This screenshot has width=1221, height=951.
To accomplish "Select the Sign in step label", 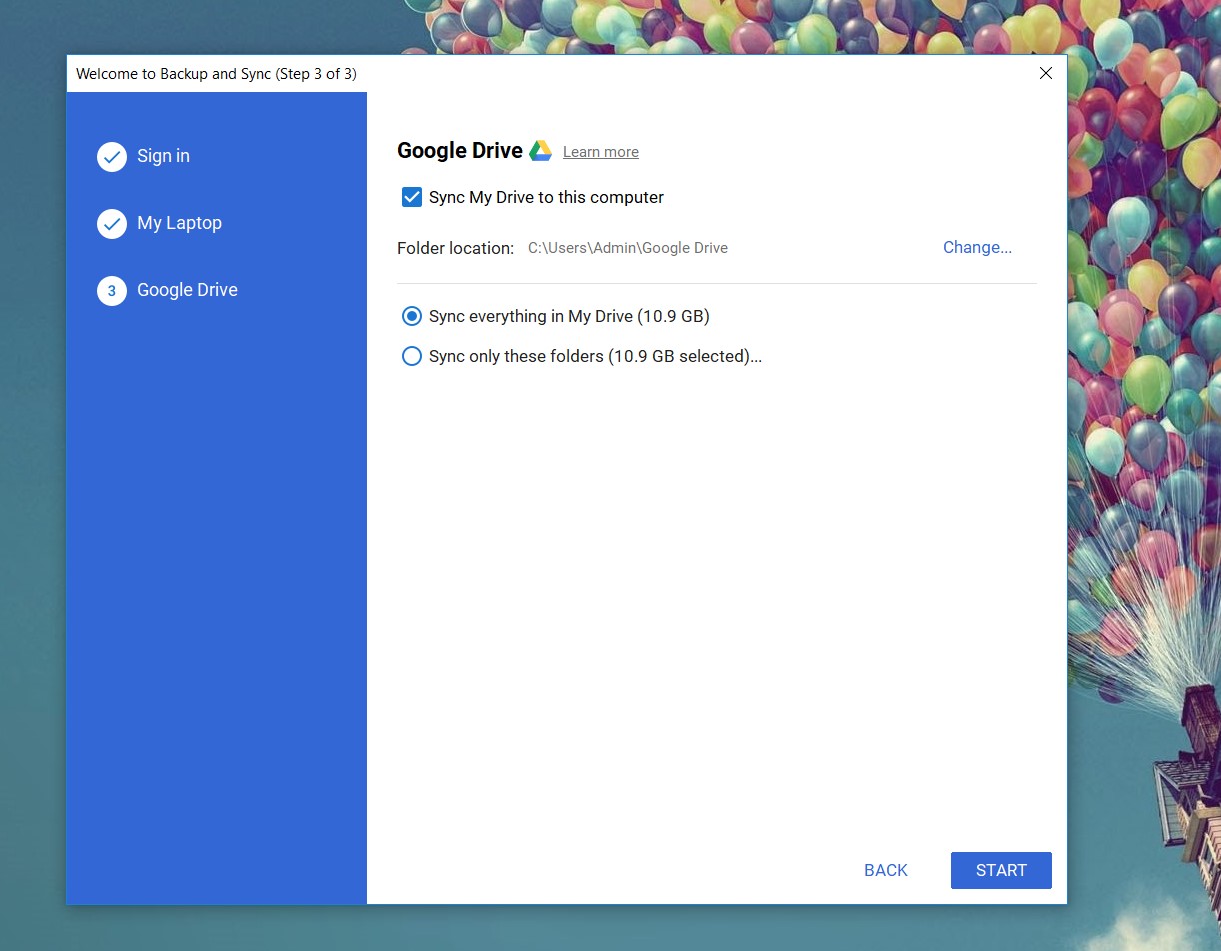I will [163, 156].
